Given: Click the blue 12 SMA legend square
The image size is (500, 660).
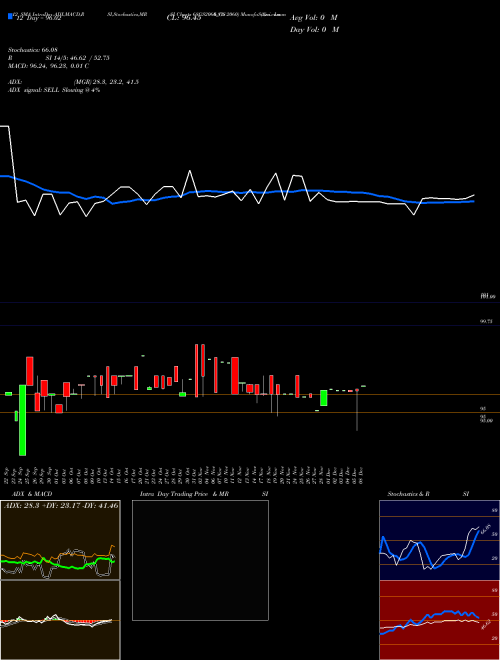Looking at the screenshot, I should coord(11,16).
